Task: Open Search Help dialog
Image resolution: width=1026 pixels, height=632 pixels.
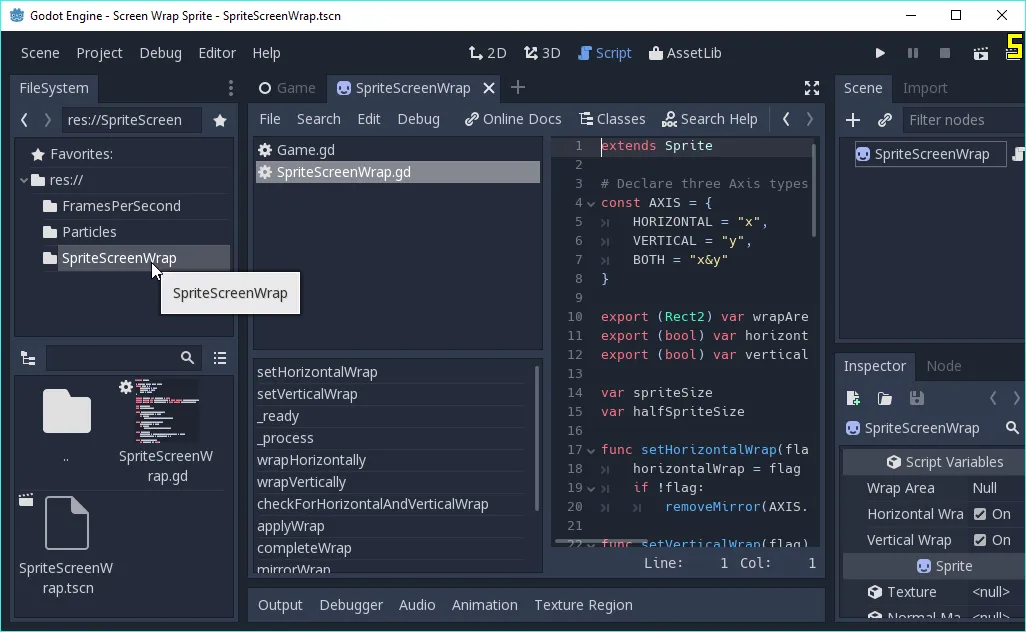Action: [x=709, y=119]
